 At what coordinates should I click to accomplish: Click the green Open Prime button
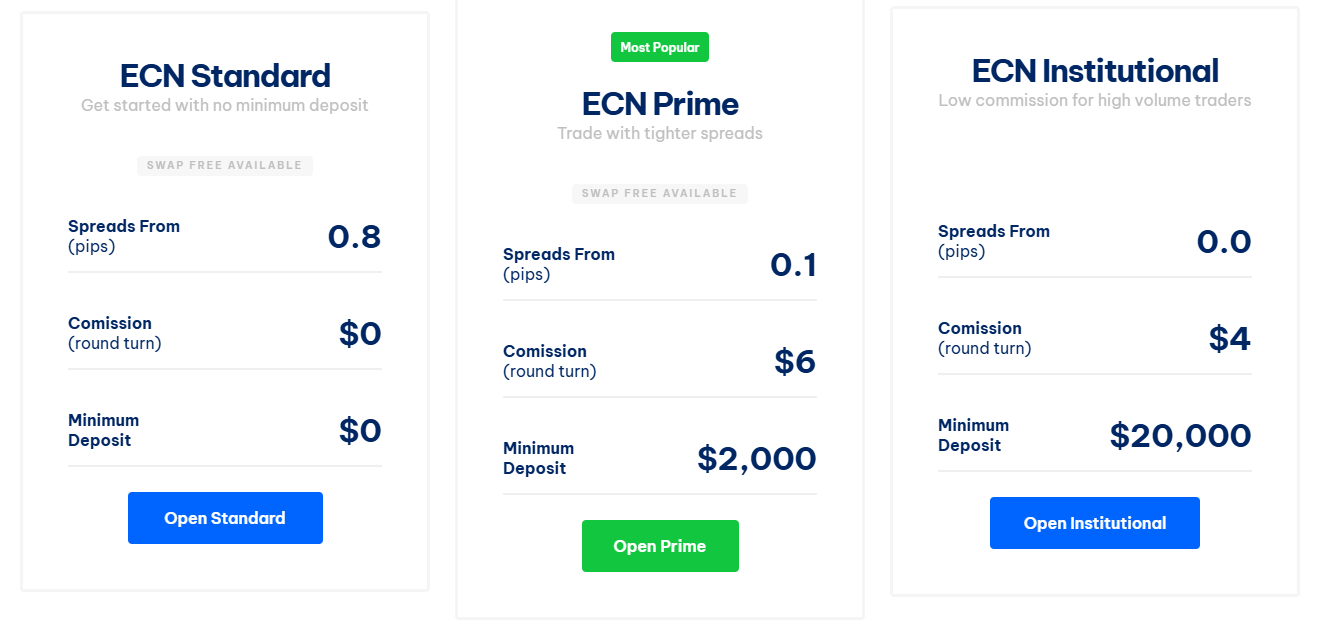pyautogui.click(x=660, y=546)
